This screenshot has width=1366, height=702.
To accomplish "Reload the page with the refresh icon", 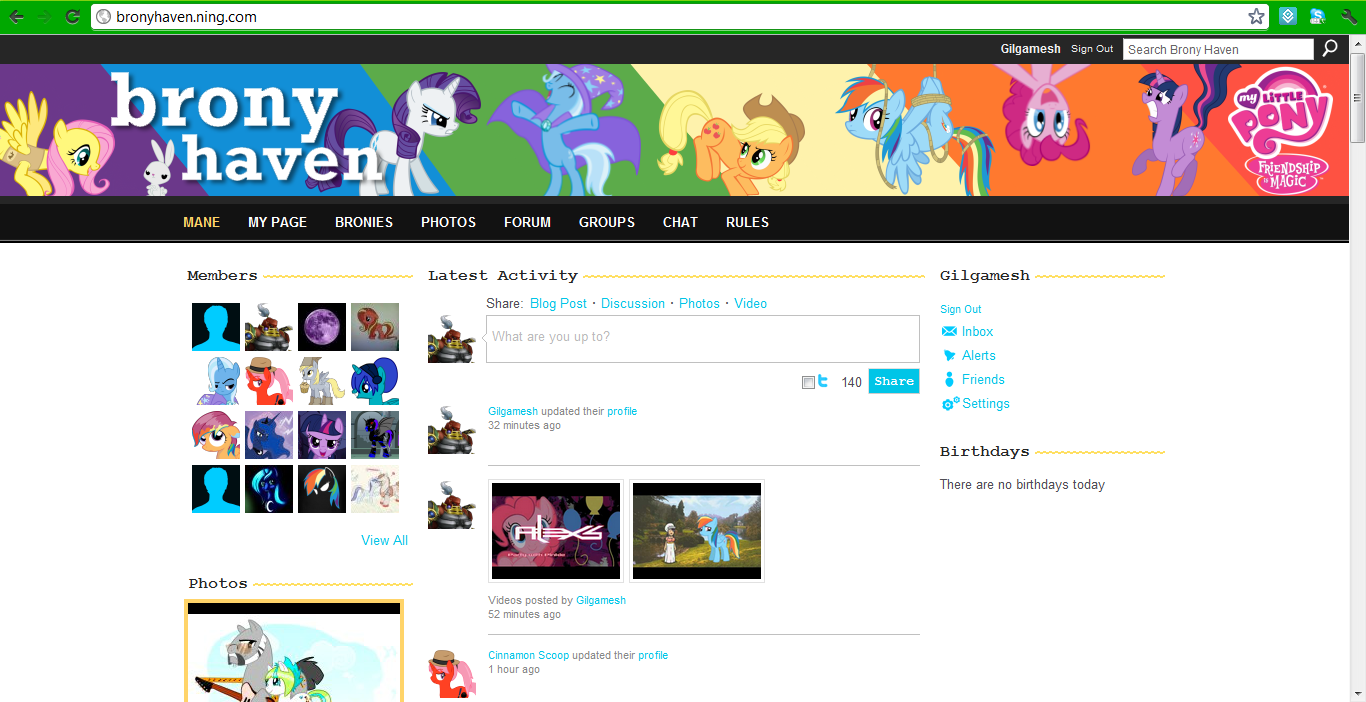I will tap(72, 17).
